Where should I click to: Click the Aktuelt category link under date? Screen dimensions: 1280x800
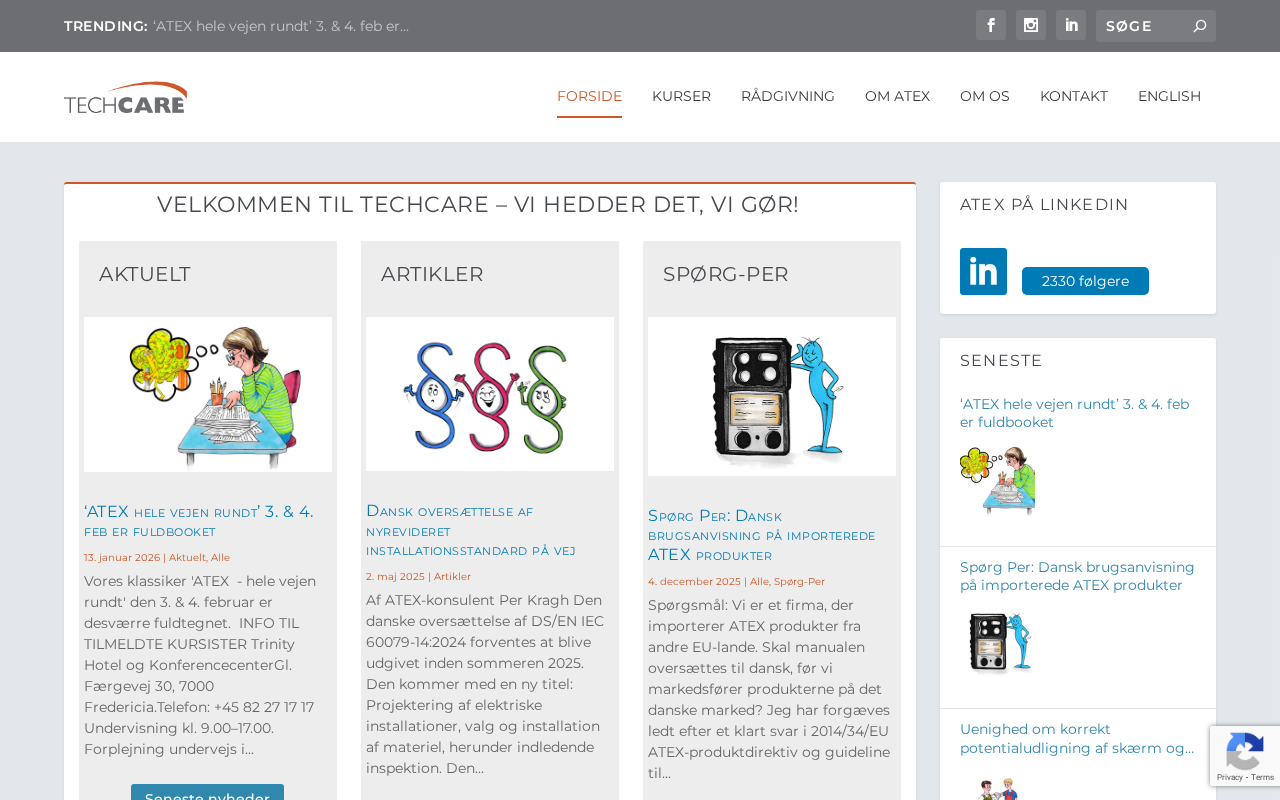click(x=187, y=557)
